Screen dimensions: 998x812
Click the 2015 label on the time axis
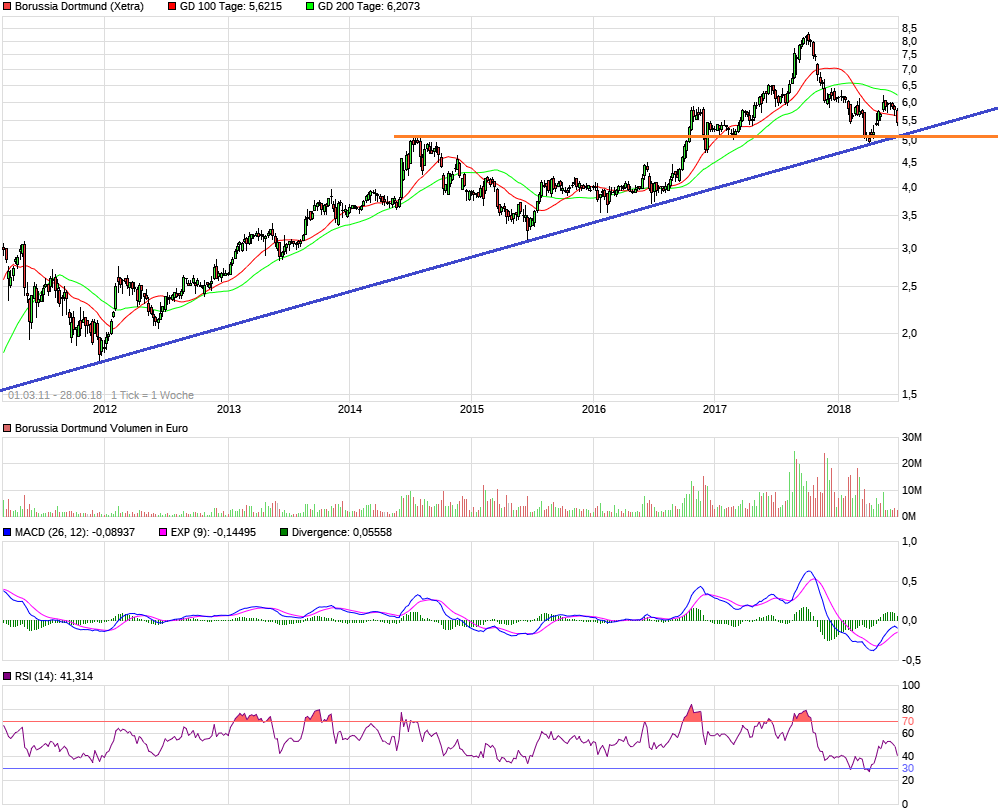472,409
